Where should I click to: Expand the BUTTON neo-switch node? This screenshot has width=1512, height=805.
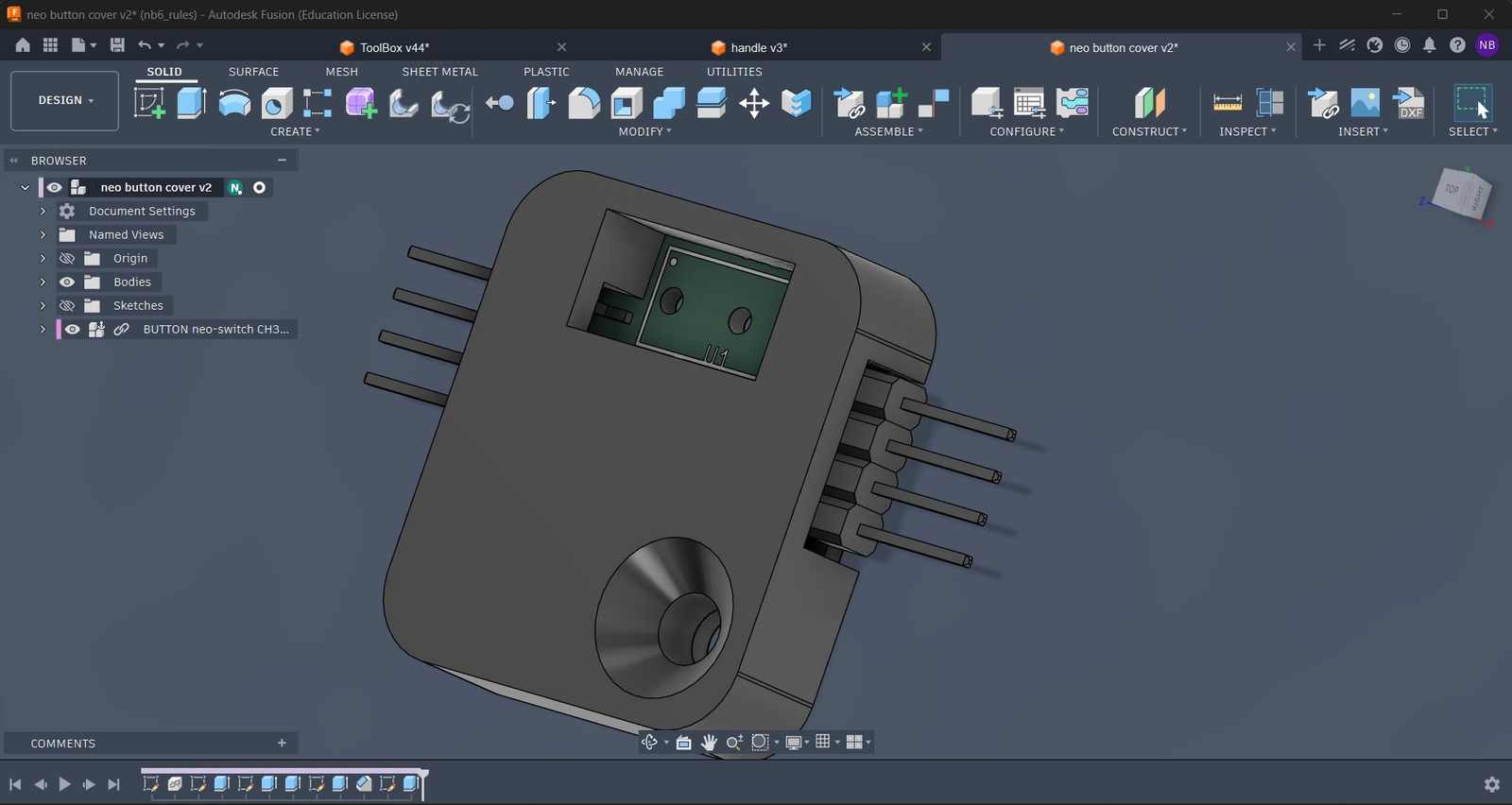point(43,330)
